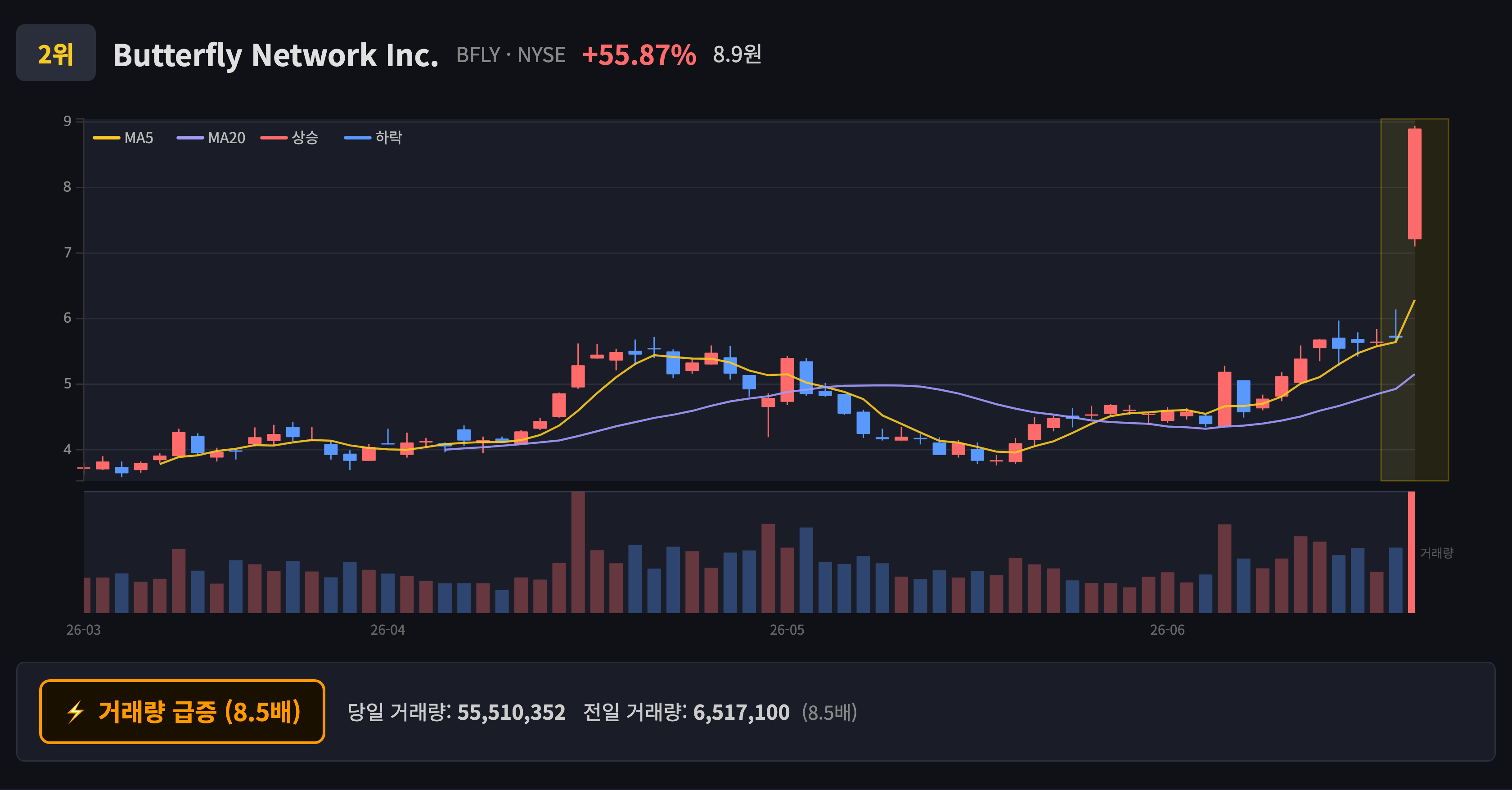Click the 거래량 volume axis label
The width and height of the screenshot is (1512, 790).
click(1436, 553)
